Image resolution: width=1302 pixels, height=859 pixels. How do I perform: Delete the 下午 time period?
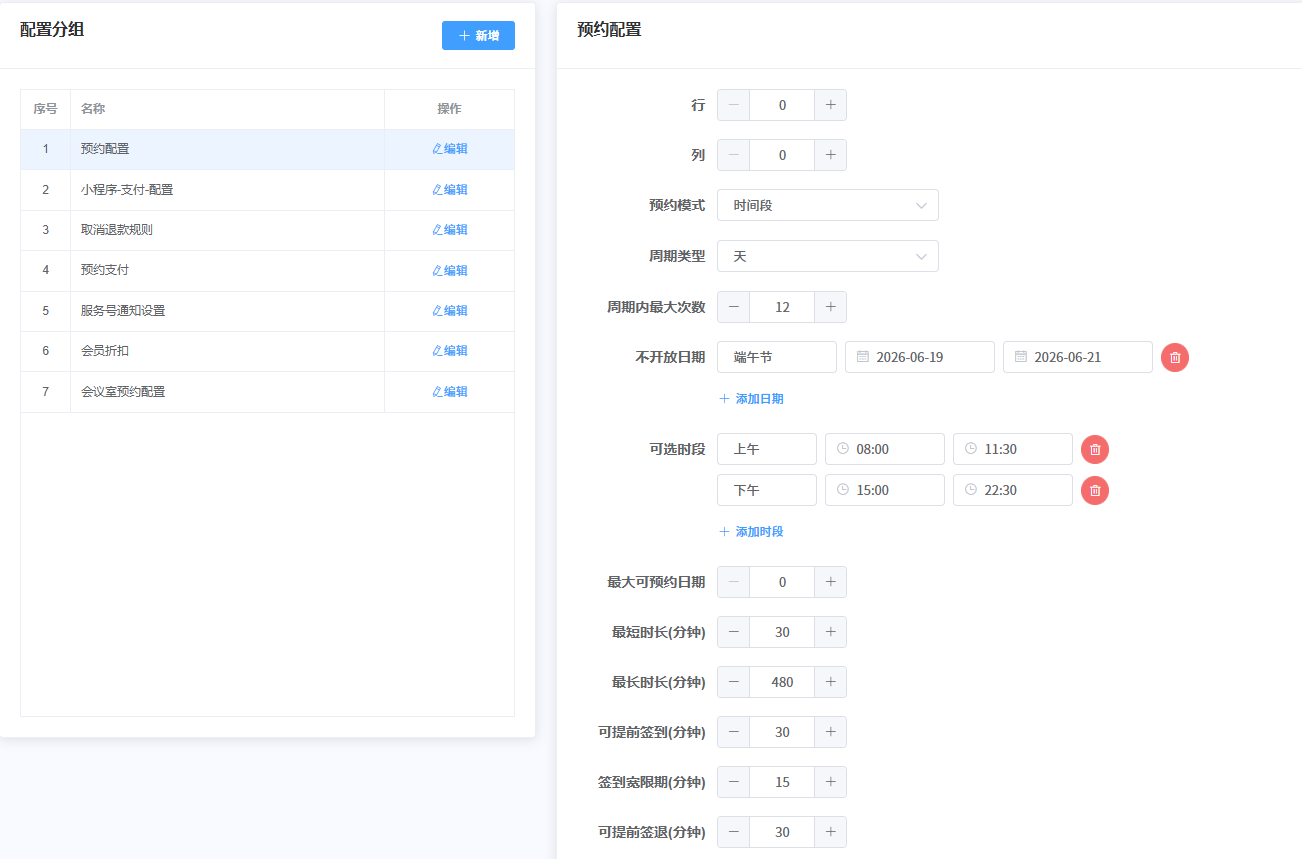1095,491
